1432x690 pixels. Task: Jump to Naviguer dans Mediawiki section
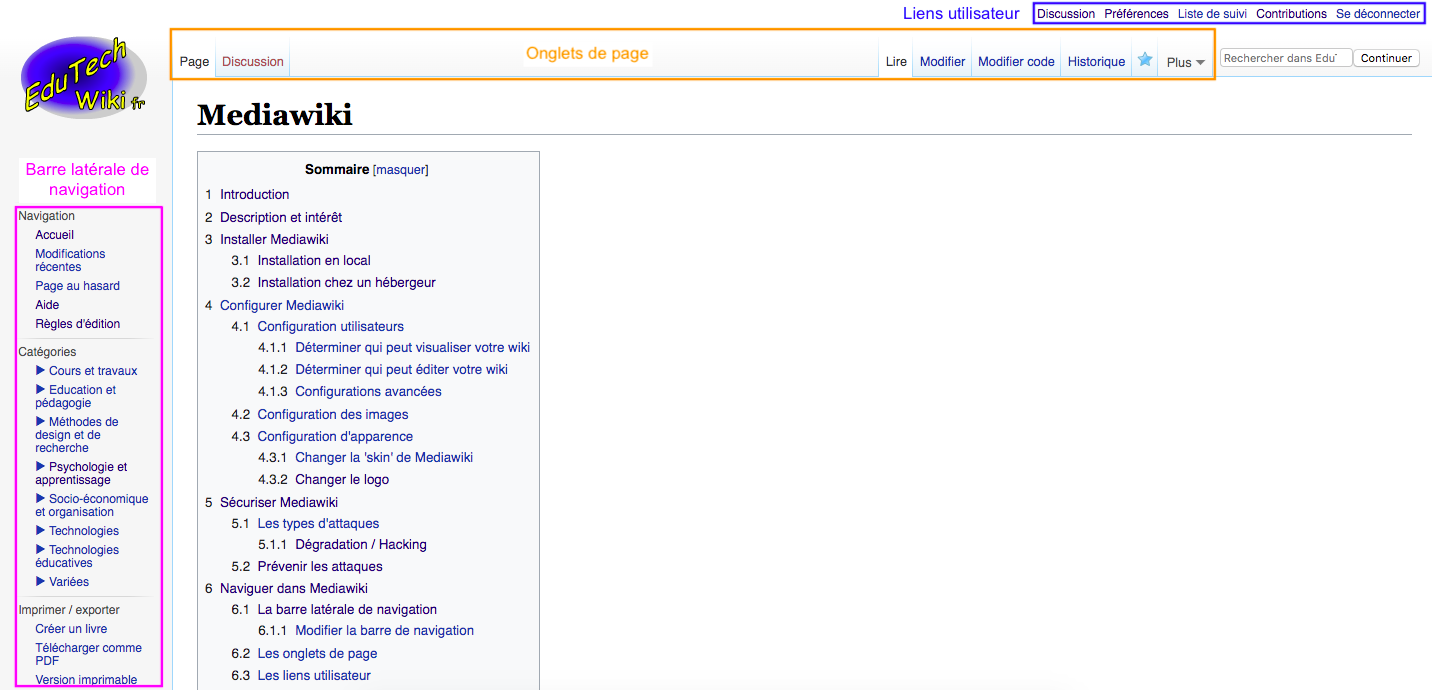[294, 588]
